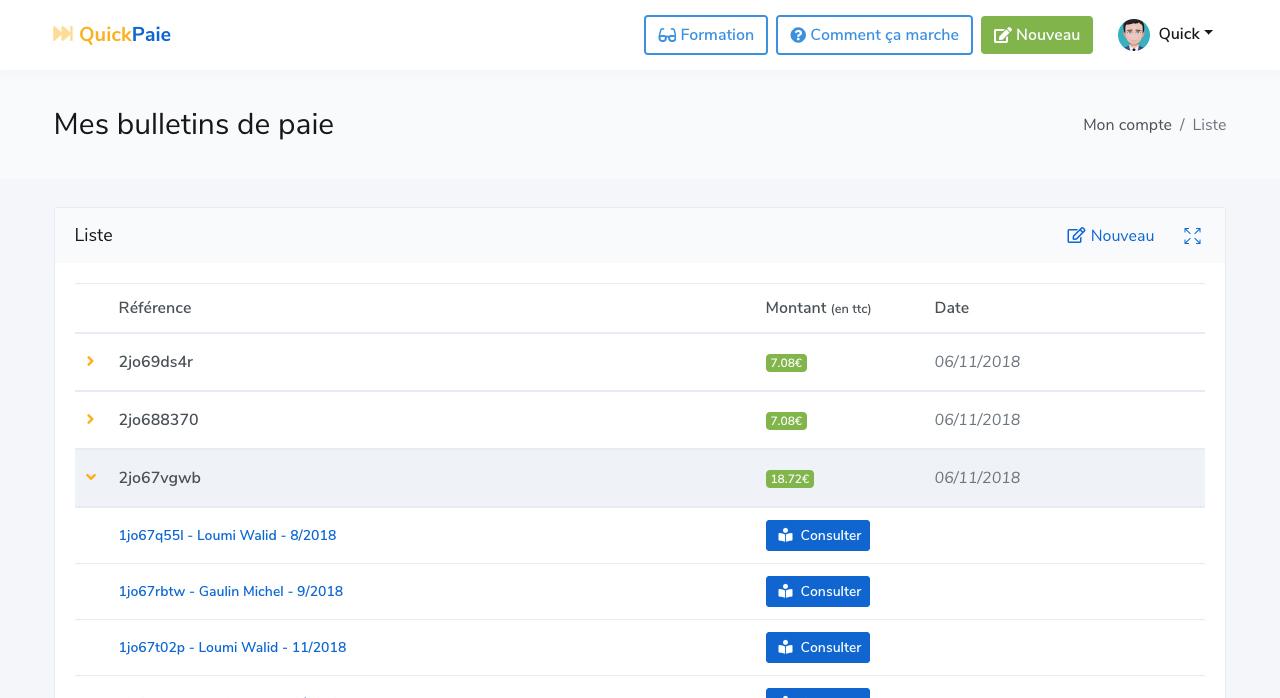Collapse row 2jo67vgwb
This screenshot has width=1280, height=698.
point(91,477)
